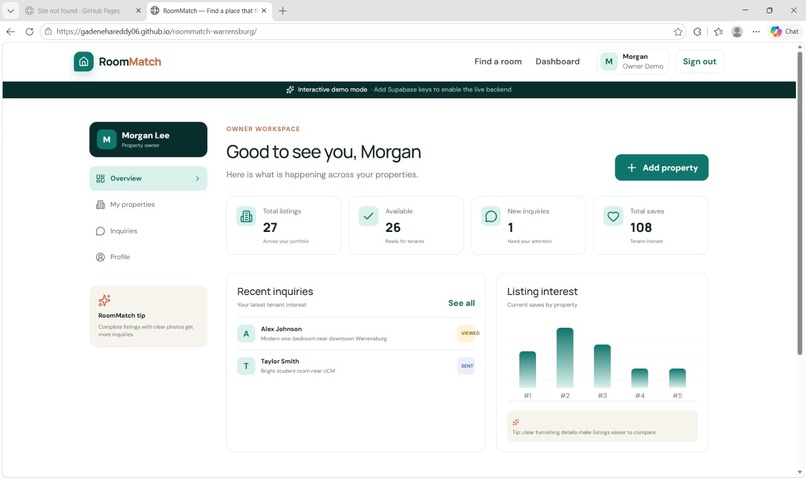Open Alex Johnson inquiry row

tap(356, 334)
